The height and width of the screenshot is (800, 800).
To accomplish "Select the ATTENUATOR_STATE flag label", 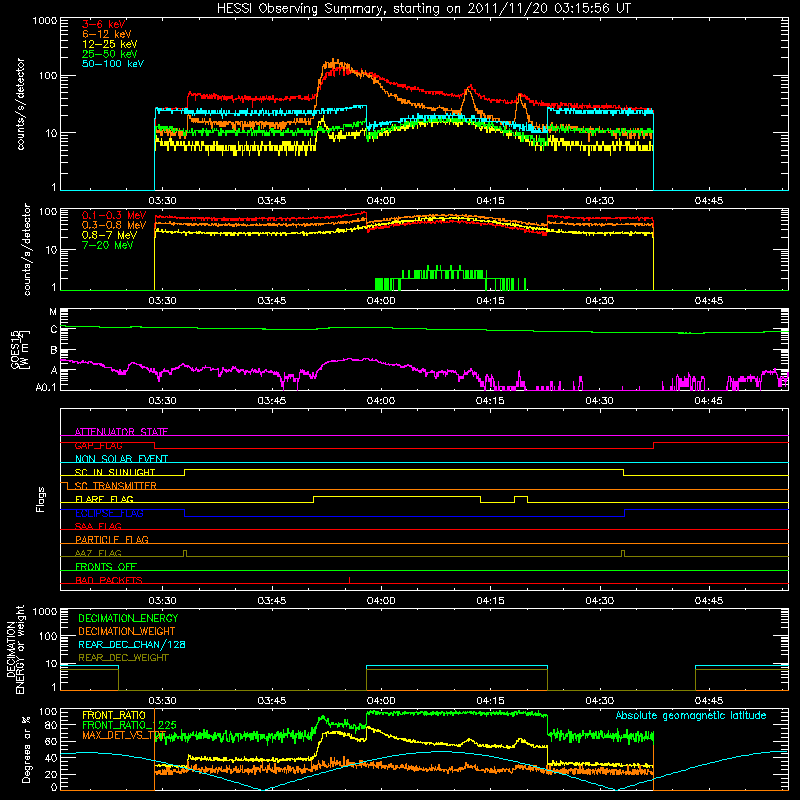I will pos(121,432).
